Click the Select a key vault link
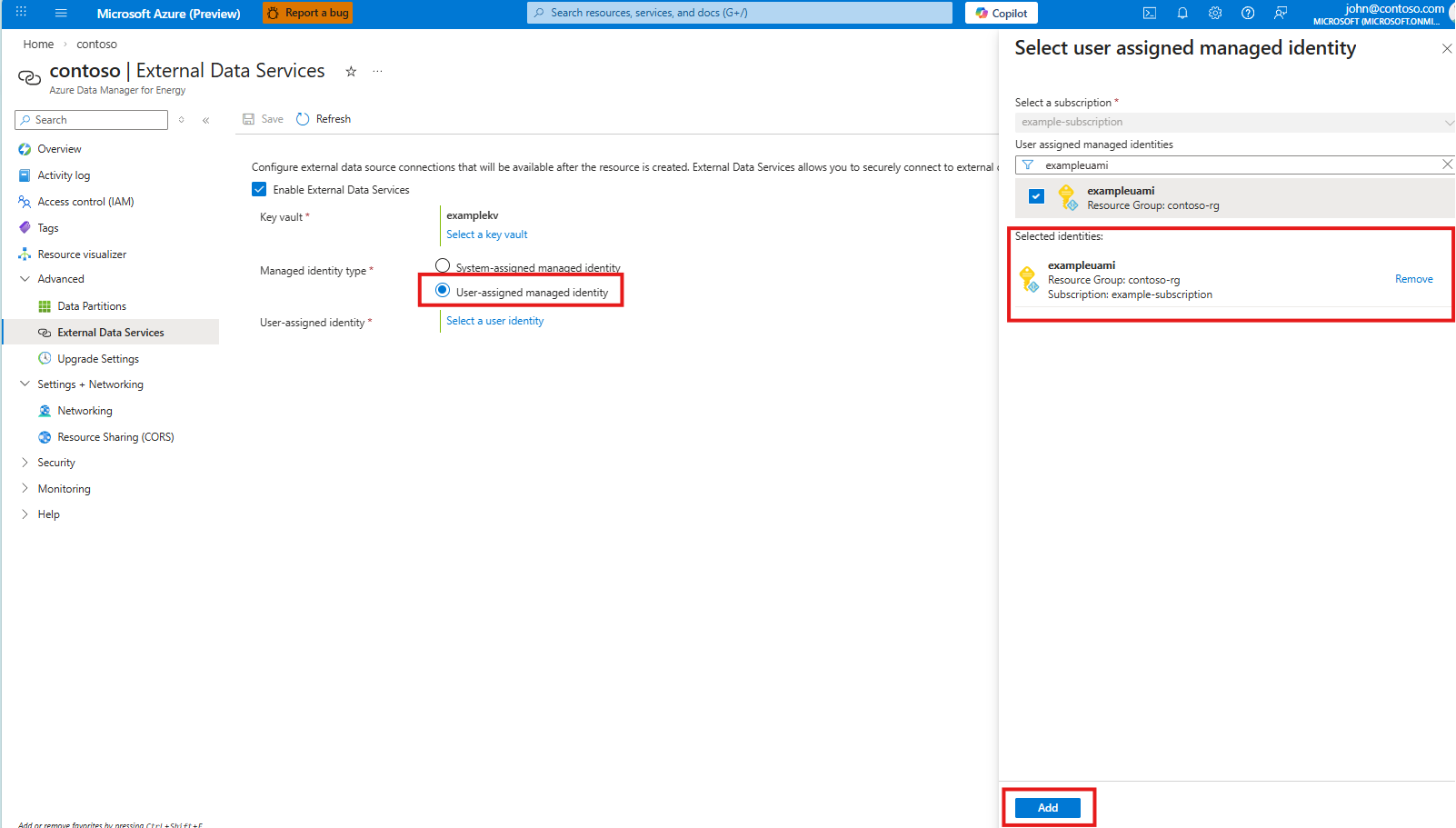The height and width of the screenshot is (828, 1456). pos(486,234)
